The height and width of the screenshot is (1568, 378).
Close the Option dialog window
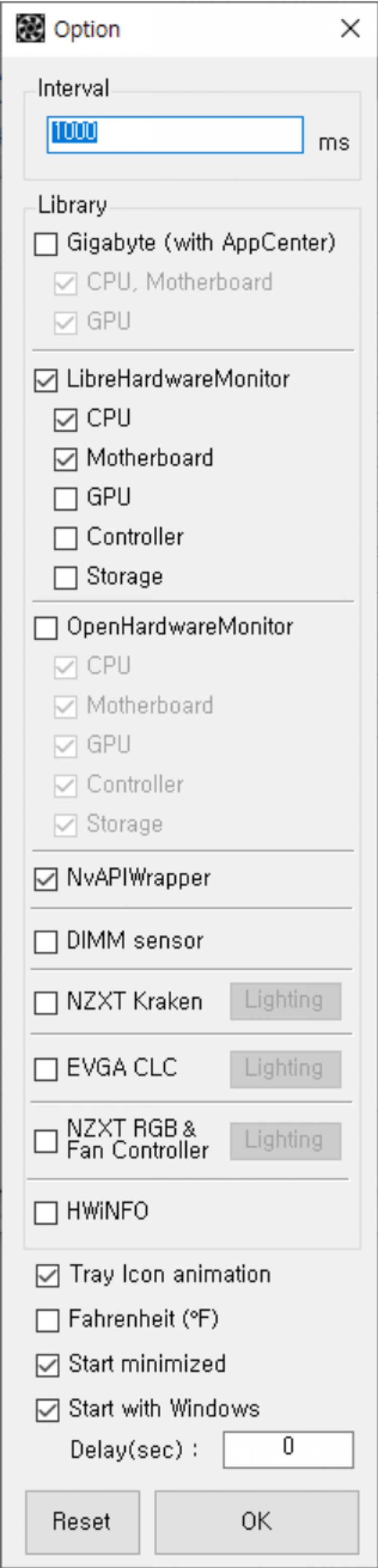350,28
